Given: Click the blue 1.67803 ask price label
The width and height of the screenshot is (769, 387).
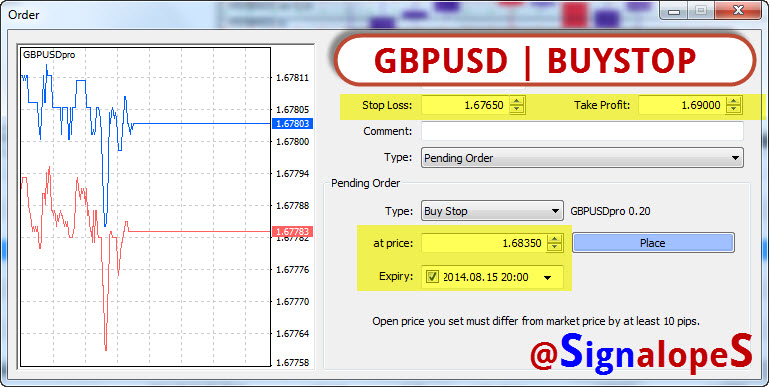Looking at the screenshot, I should click(x=292, y=124).
